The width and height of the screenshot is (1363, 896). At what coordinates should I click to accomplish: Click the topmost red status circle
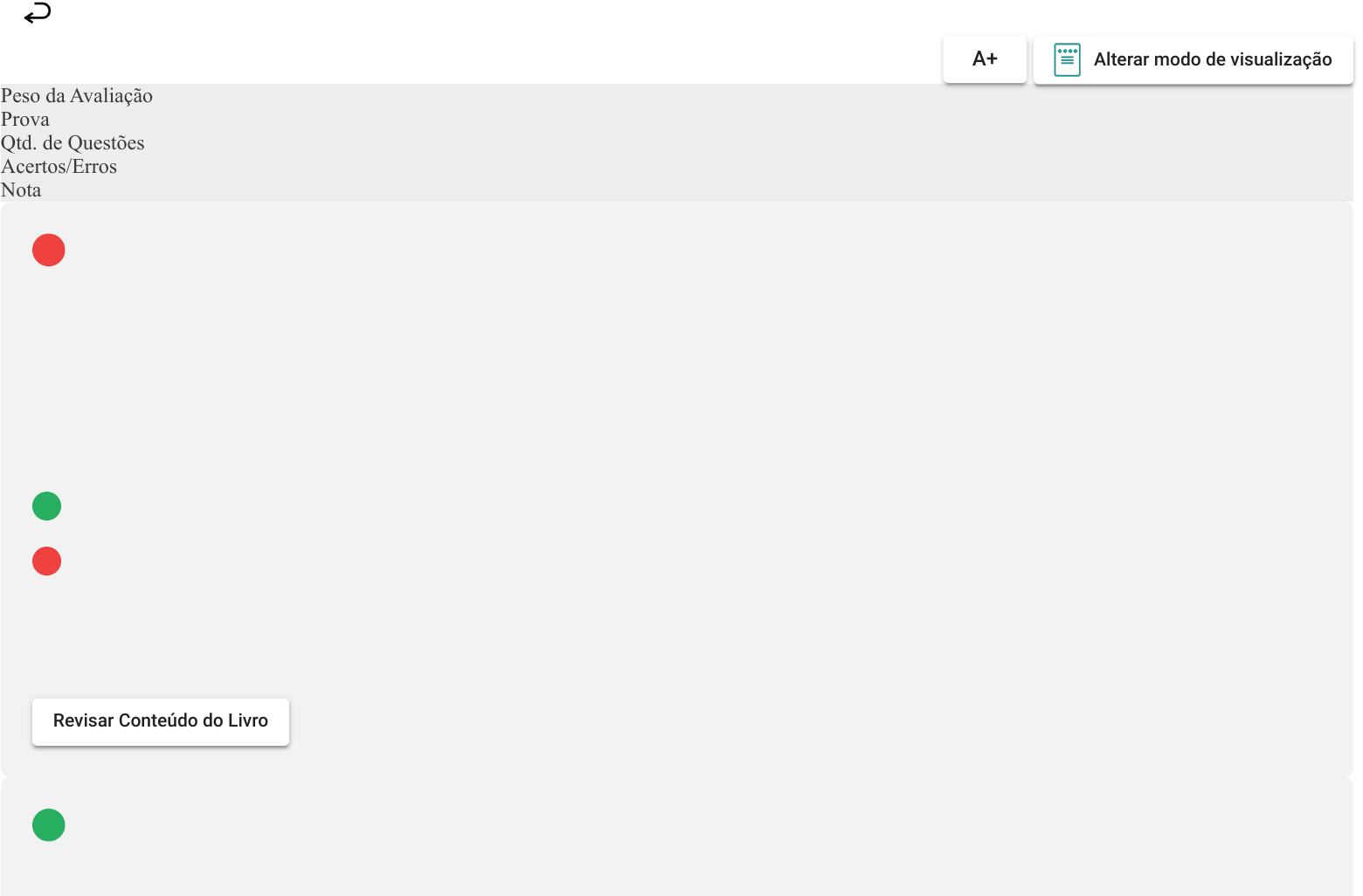click(49, 250)
